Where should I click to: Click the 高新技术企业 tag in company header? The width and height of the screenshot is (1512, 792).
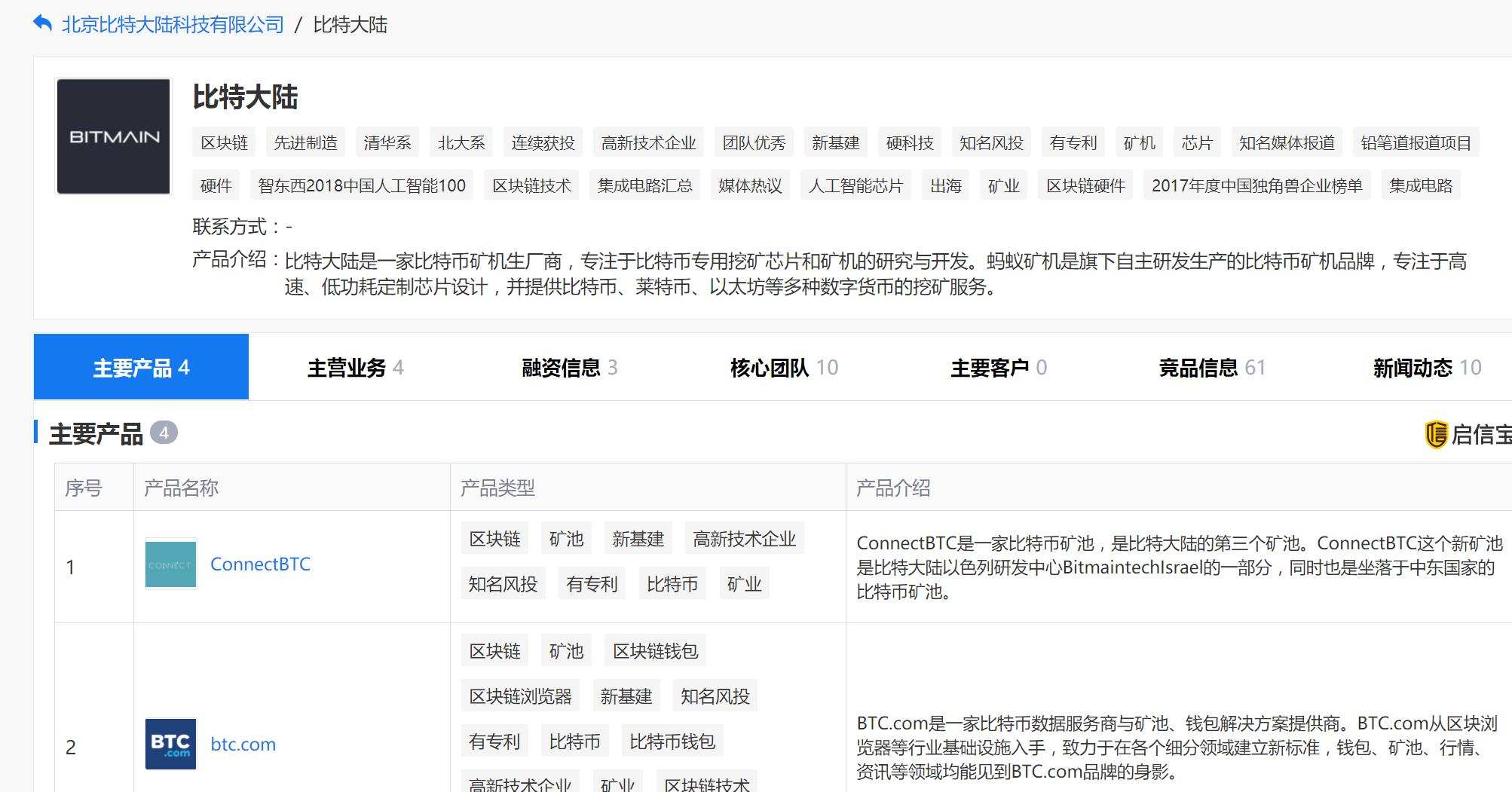[648, 142]
